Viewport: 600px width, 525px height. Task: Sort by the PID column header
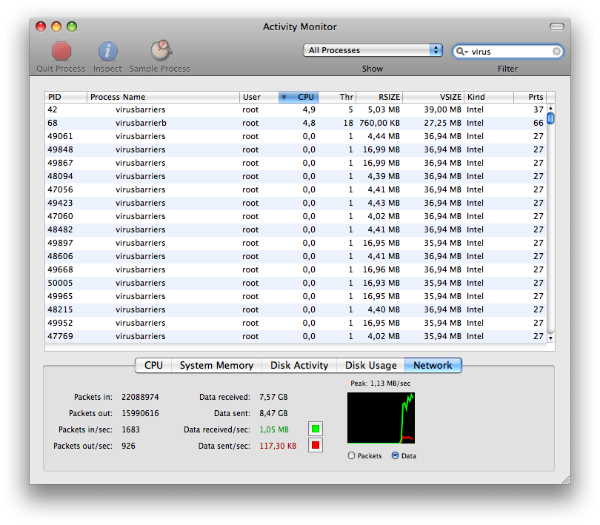point(66,97)
